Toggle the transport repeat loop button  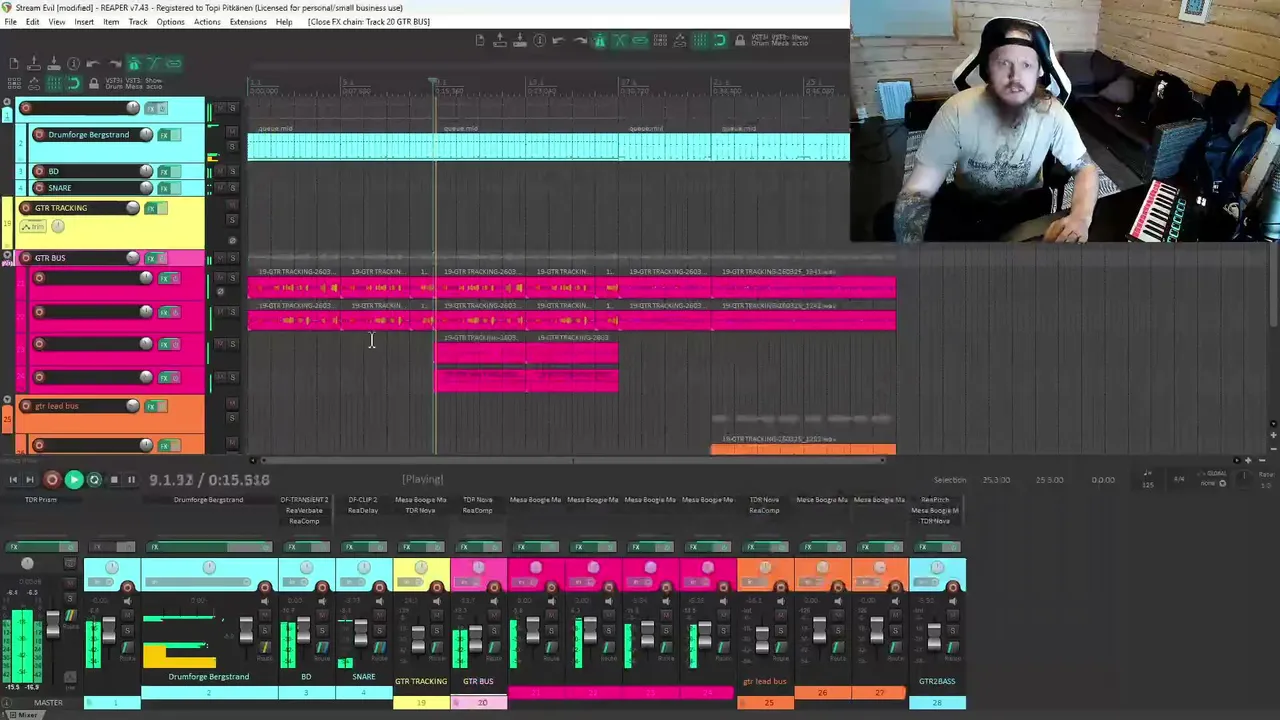pos(94,480)
